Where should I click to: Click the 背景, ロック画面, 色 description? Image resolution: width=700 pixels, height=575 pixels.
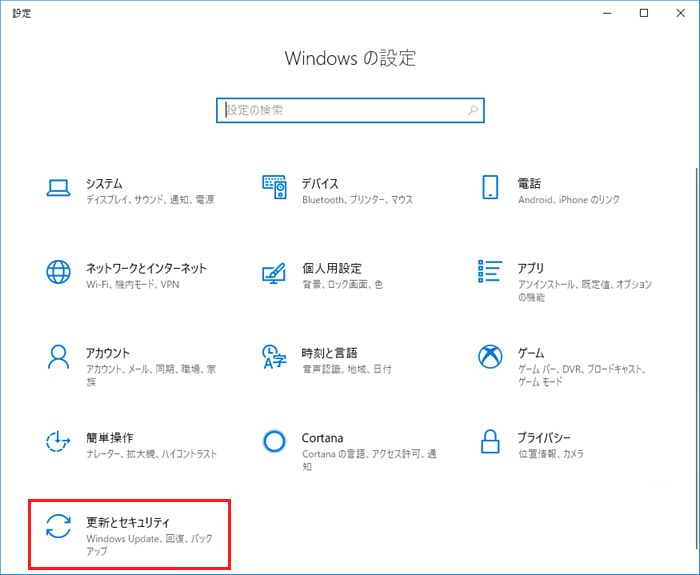343,284
